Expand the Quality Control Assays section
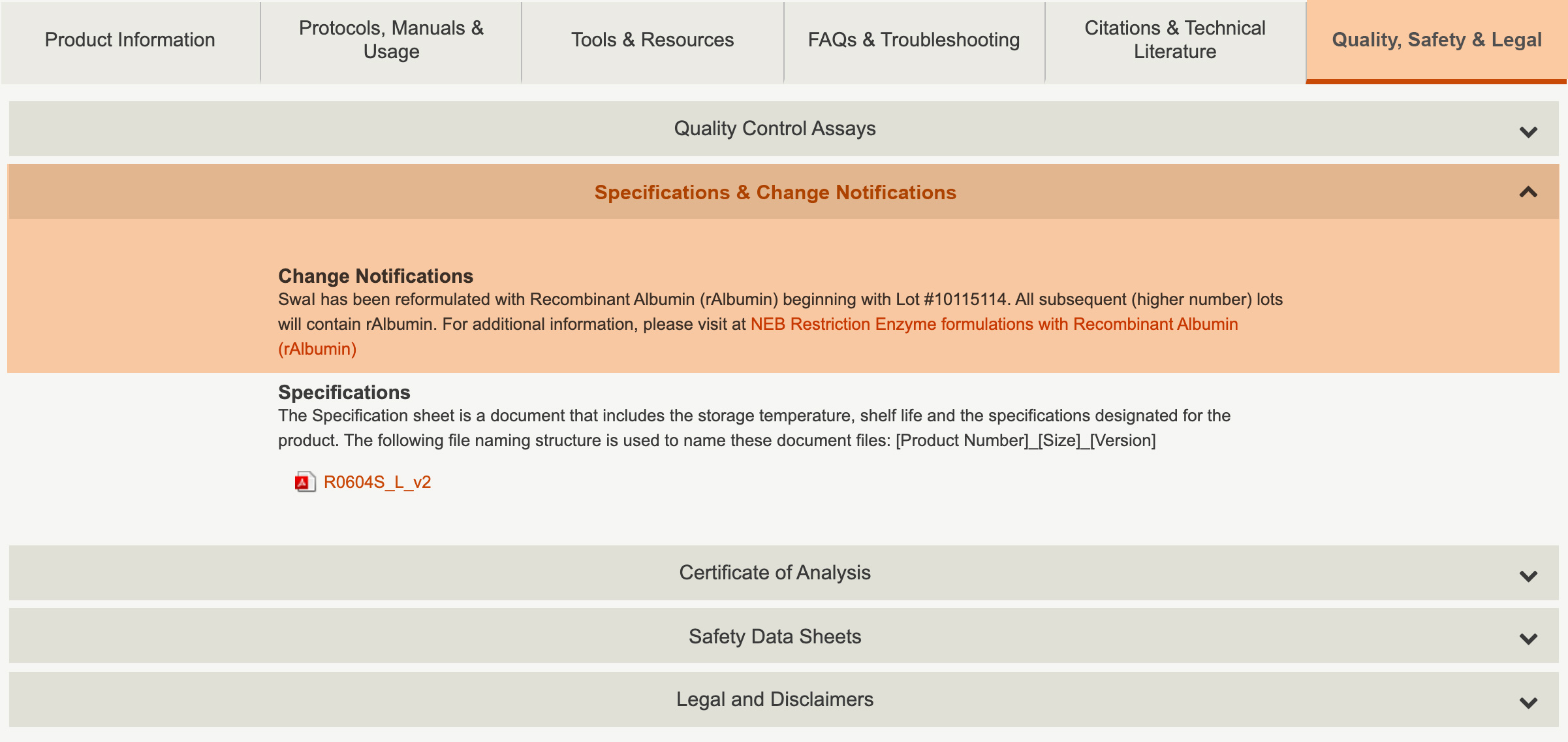Image resolution: width=1568 pixels, height=742 pixels. (x=774, y=129)
